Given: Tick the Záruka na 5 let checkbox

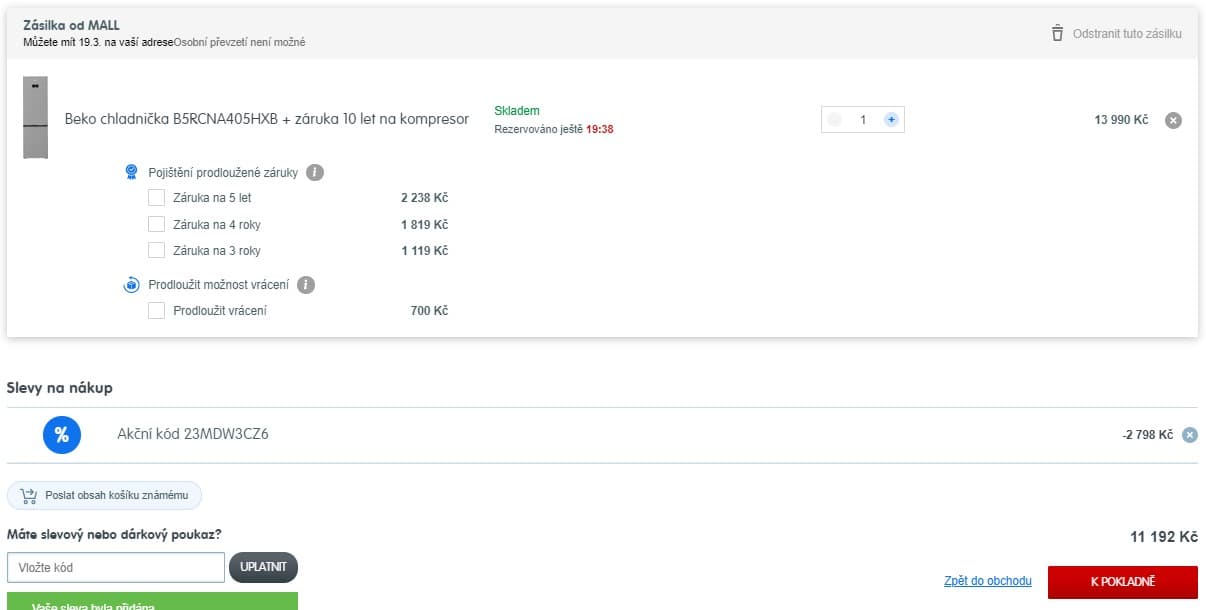Looking at the screenshot, I should click(156, 198).
